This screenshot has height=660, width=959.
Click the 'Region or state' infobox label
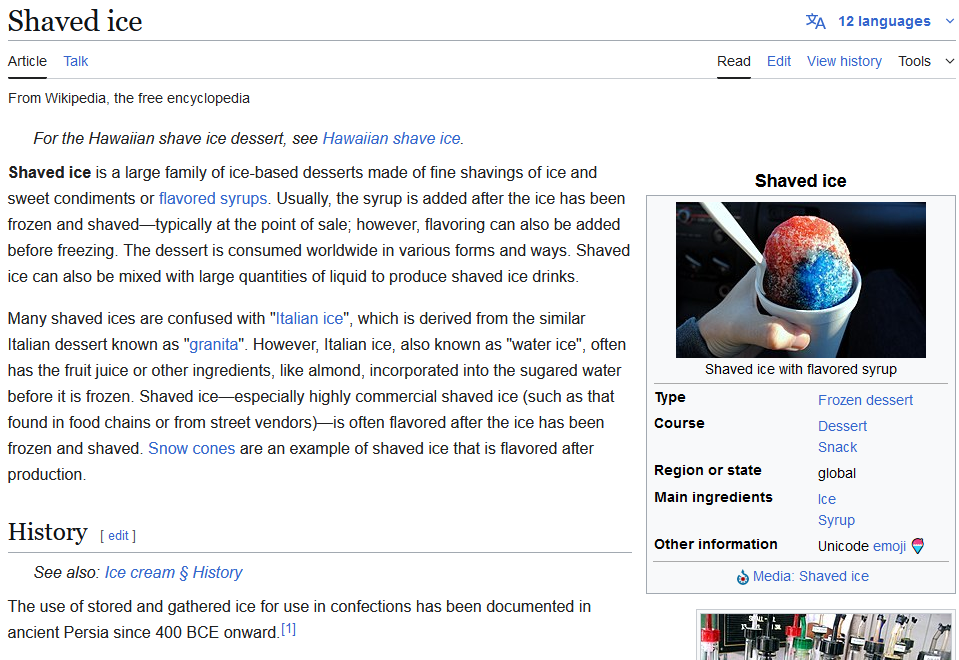pos(708,470)
